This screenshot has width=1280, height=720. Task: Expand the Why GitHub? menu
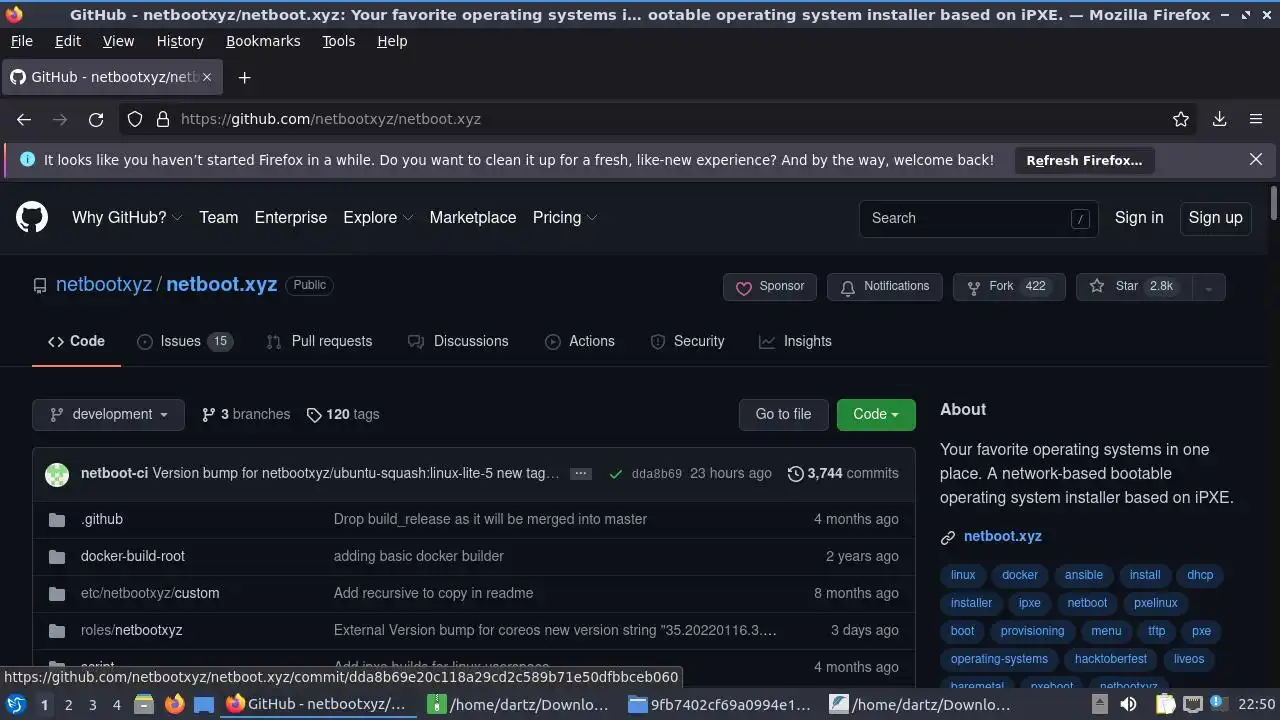[x=127, y=217]
